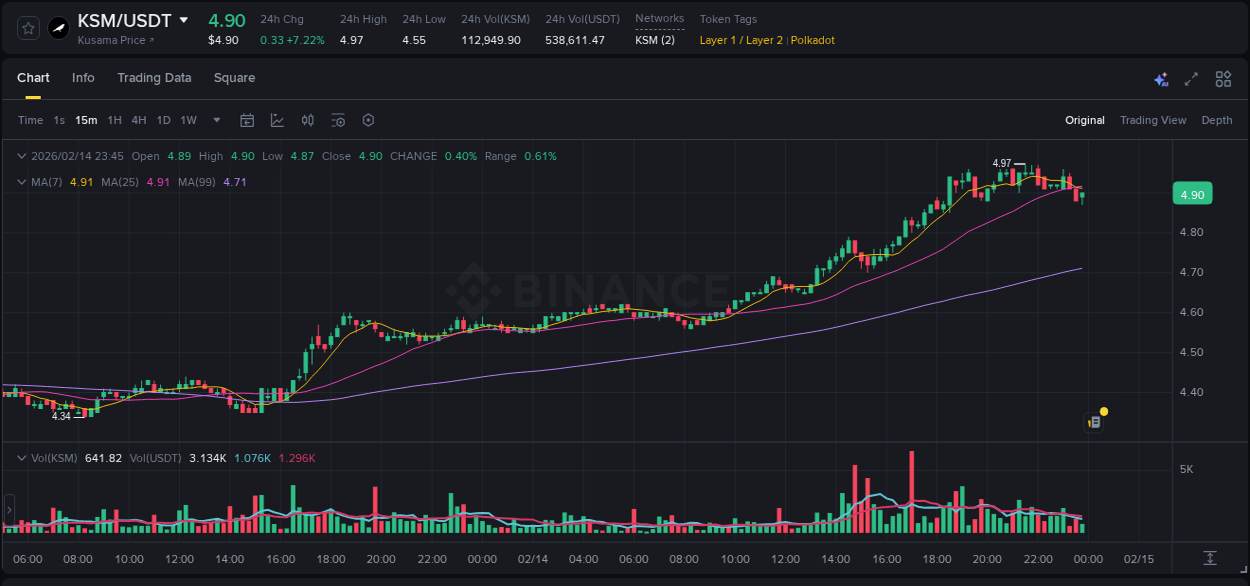The width and height of the screenshot is (1250, 586).
Task: Open the candlestick display settings icon
Action: point(307,120)
